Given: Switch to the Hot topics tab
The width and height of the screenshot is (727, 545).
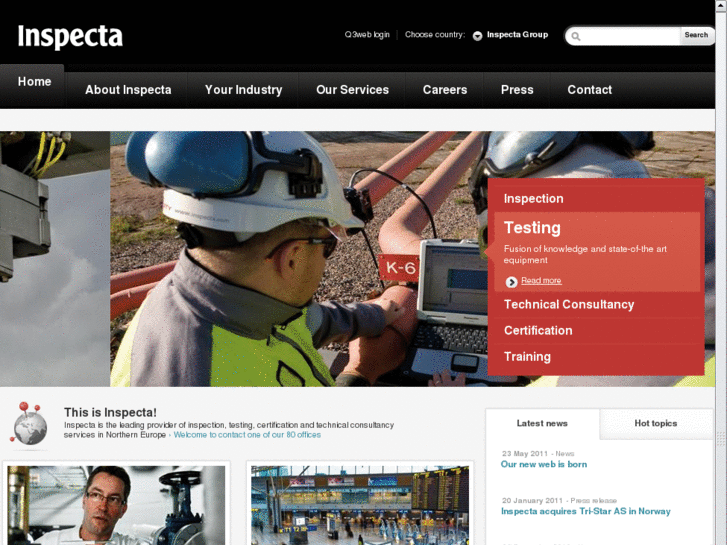Looking at the screenshot, I should coord(656,423).
